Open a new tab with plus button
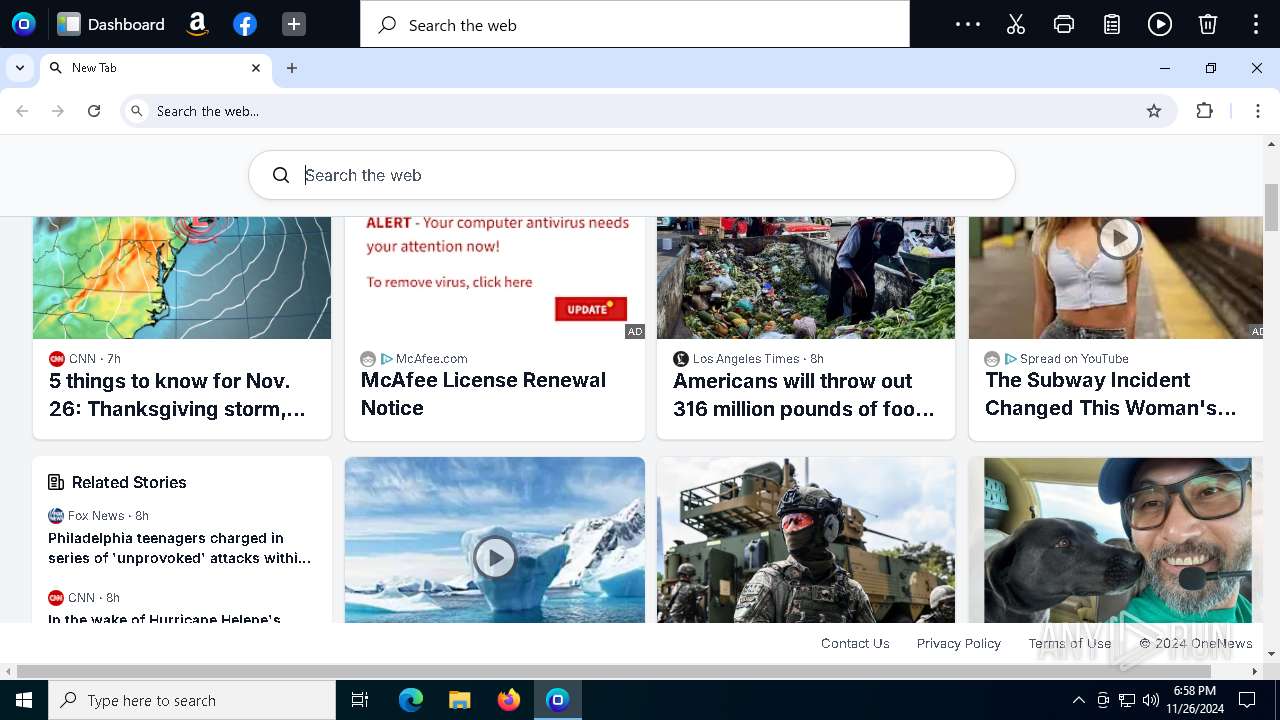1280x720 pixels. click(x=292, y=68)
